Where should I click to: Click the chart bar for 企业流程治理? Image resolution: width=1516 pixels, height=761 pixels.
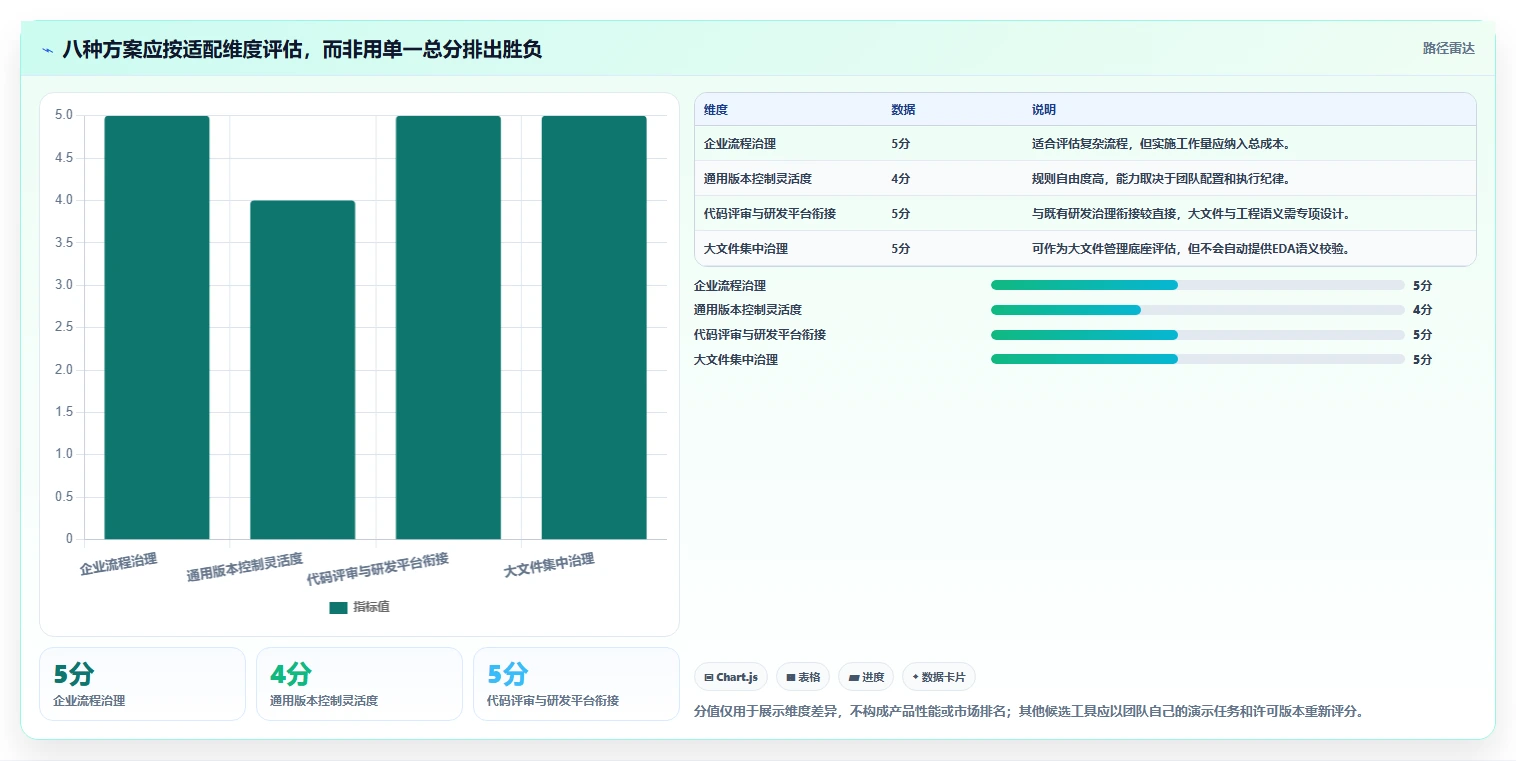pyautogui.click(x=157, y=327)
